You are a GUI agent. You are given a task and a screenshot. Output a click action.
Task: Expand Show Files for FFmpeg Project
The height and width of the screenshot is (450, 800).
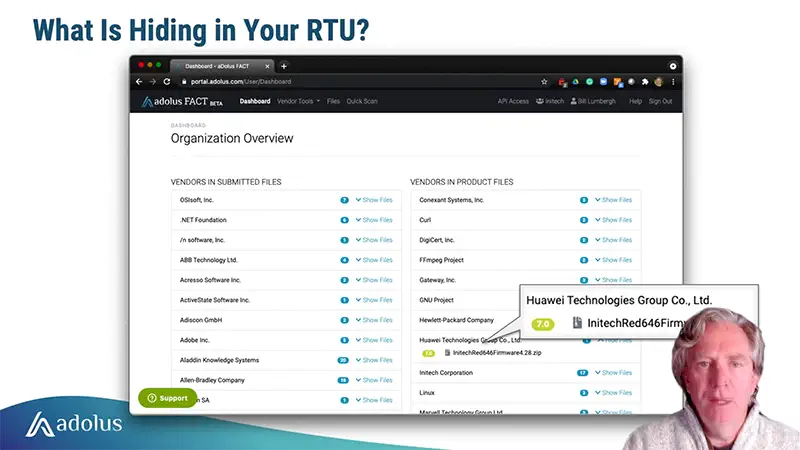pyautogui.click(x=613, y=260)
